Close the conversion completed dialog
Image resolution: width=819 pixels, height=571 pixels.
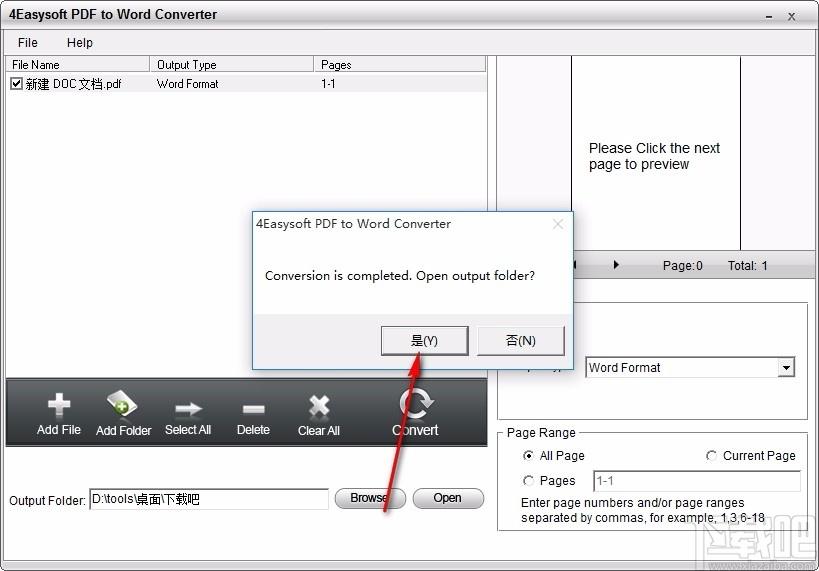click(558, 224)
